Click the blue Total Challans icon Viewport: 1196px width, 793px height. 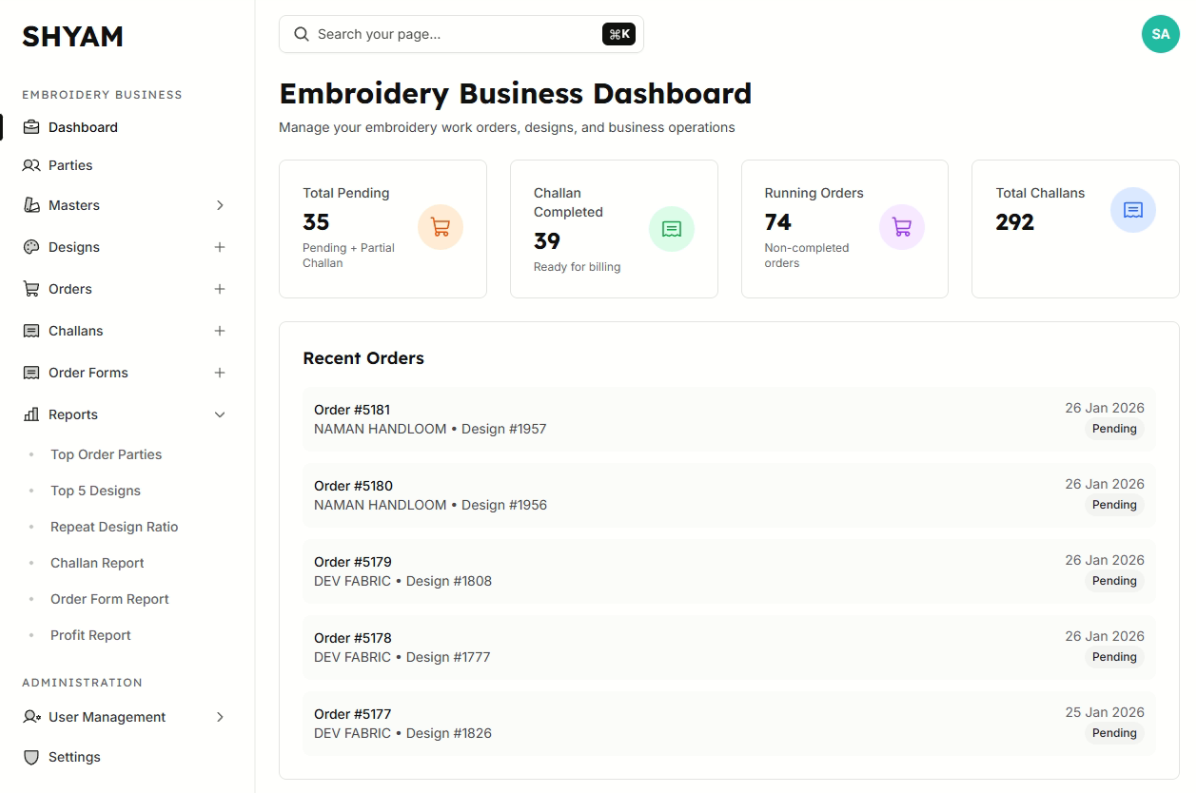coord(1132,210)
